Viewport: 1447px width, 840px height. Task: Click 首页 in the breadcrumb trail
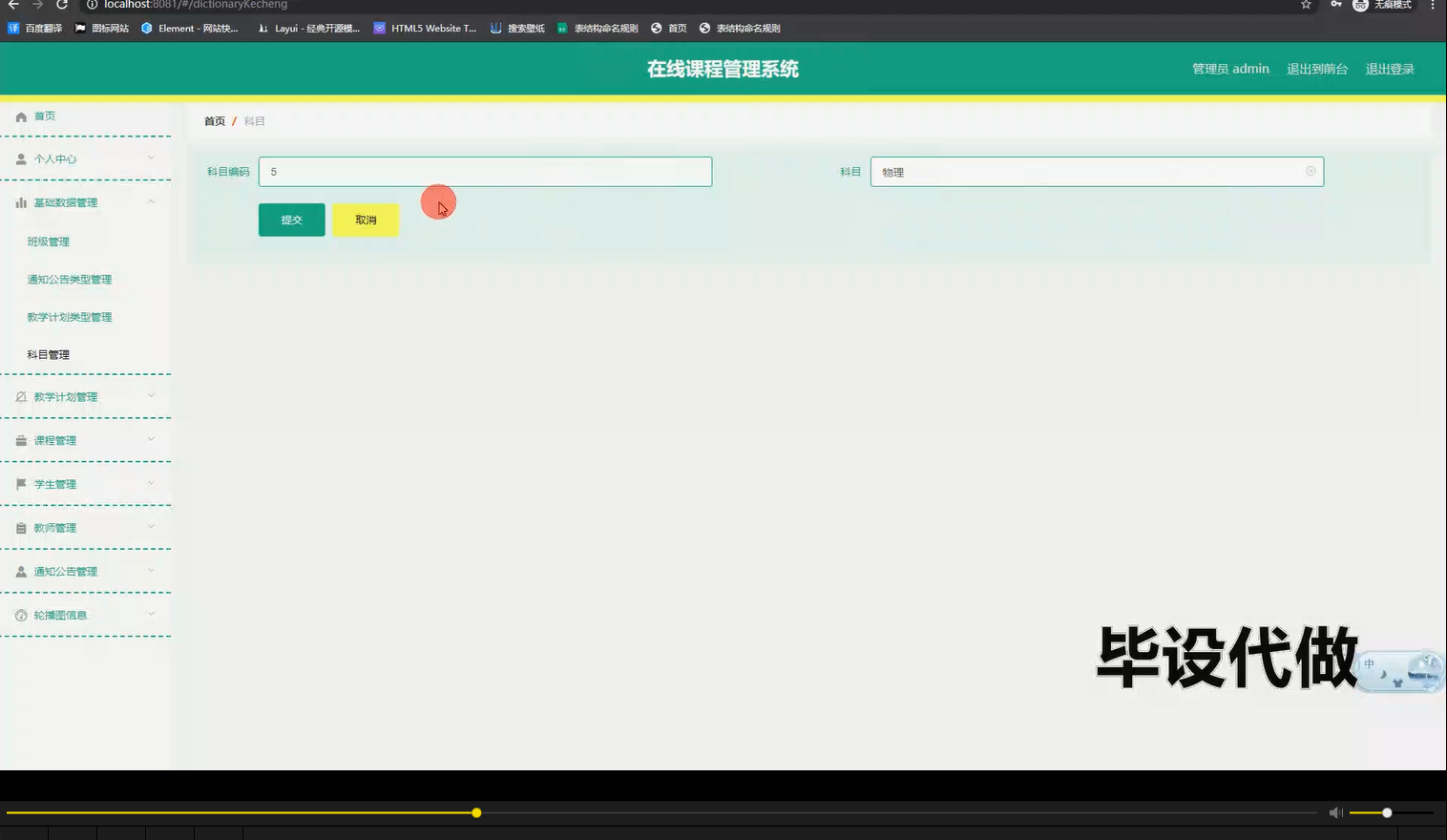coord(214,120)
